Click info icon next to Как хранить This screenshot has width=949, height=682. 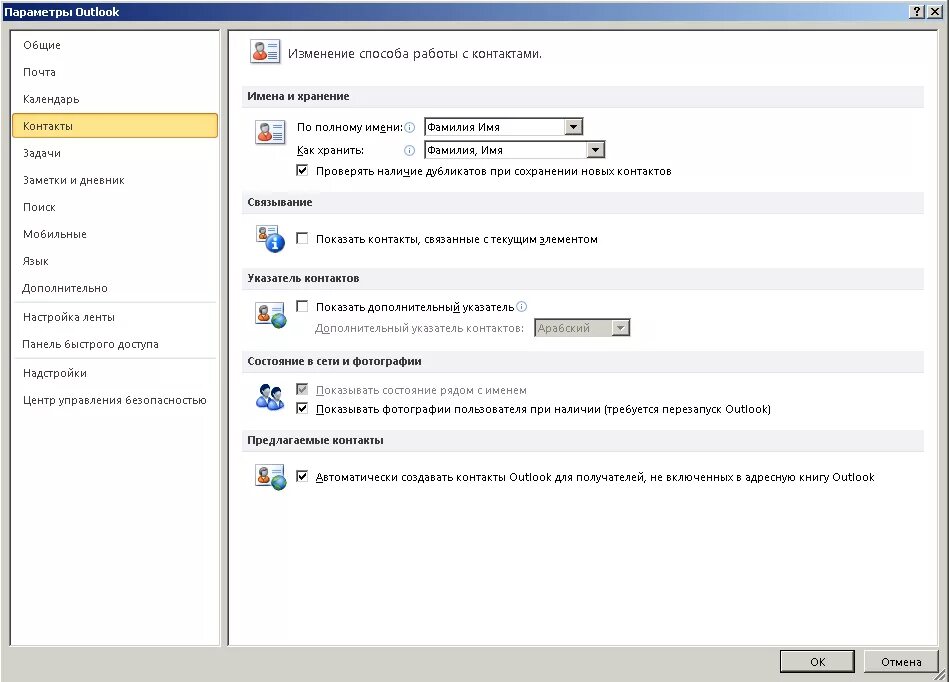[x=410, y=150]
